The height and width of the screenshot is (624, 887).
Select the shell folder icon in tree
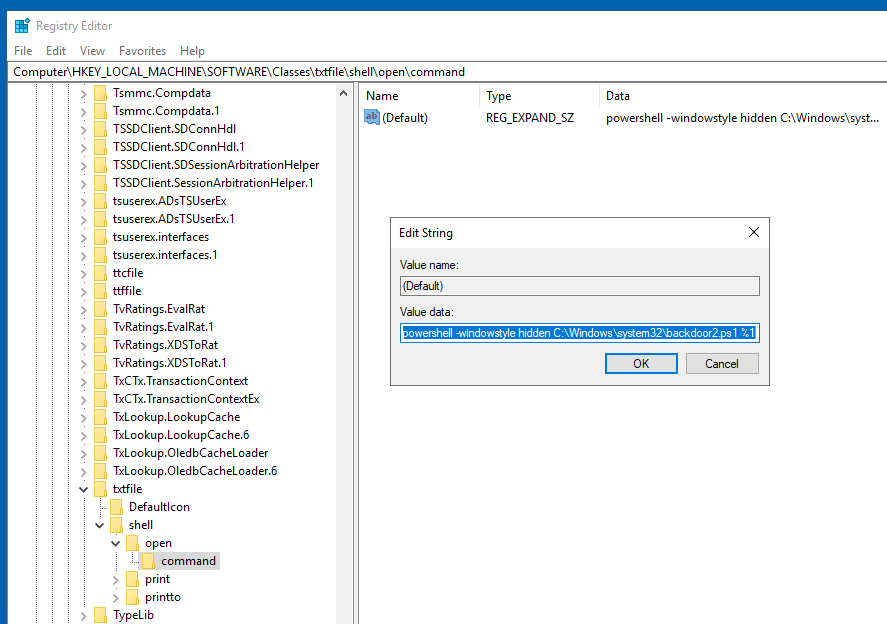(116, 525)
